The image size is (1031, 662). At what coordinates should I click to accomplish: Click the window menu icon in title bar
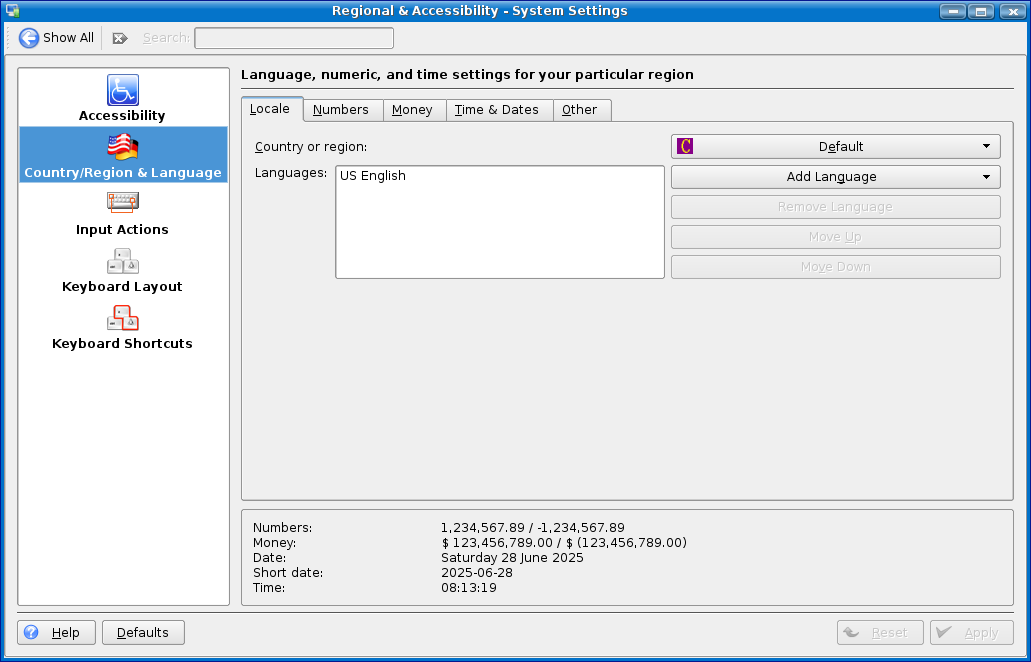13,11
